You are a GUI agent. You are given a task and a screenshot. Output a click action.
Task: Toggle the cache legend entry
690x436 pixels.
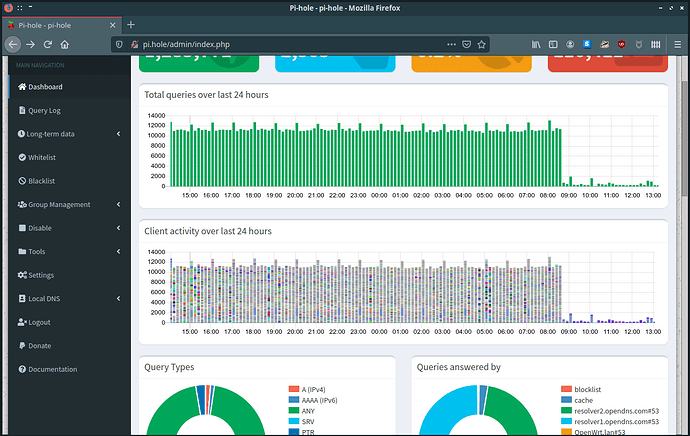click(x=582, y=398)
